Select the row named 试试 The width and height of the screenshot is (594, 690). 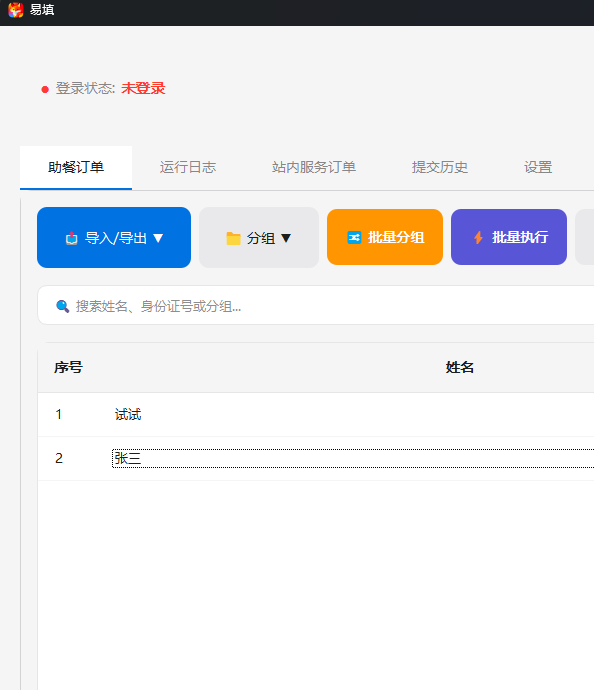(x=316, y=415)
